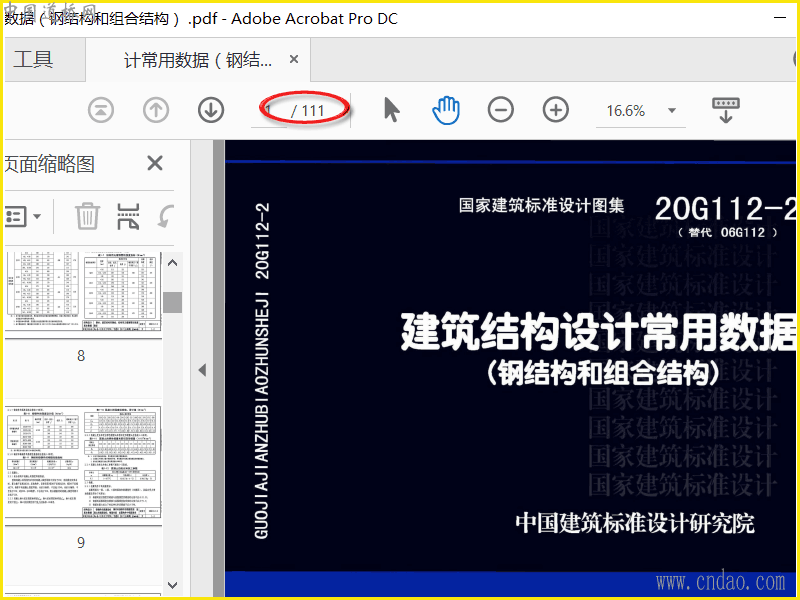This screenshot has width=800, height=600.
Task: Open zoom level dropdown arrow
Action: point(672,111)
